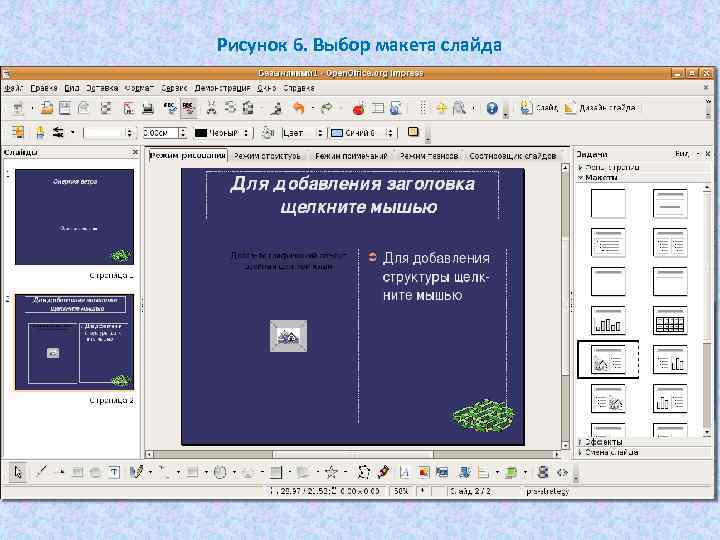Select the Stars shapes tool
Viewport: 720px width, 540px height.
coord(331,472)
